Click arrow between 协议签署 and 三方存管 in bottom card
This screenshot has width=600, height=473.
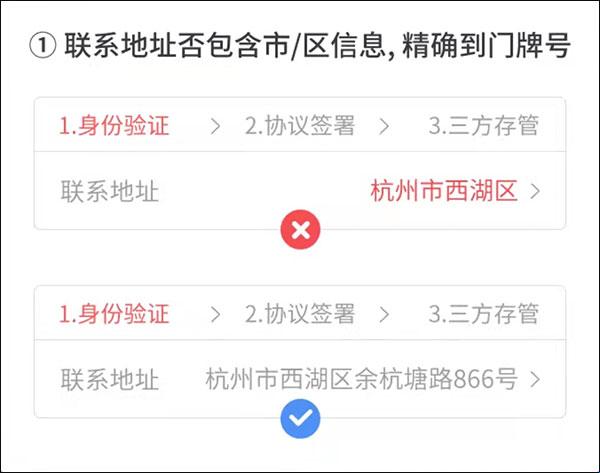(384, 315)
